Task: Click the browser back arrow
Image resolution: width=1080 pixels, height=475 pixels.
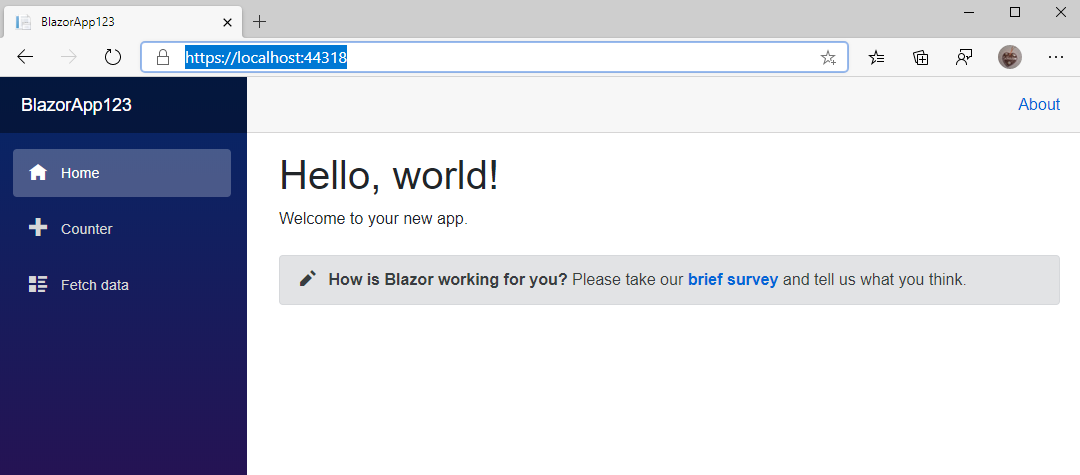Action: [x=25, y=57]
